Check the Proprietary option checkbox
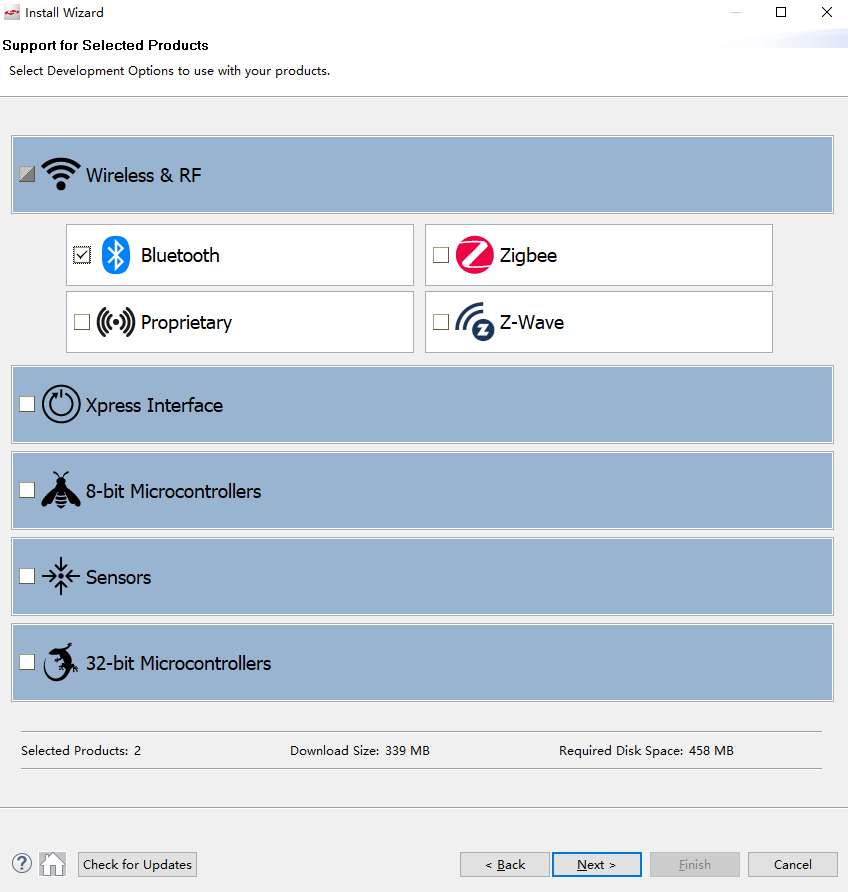 click(x=82, y=322)
